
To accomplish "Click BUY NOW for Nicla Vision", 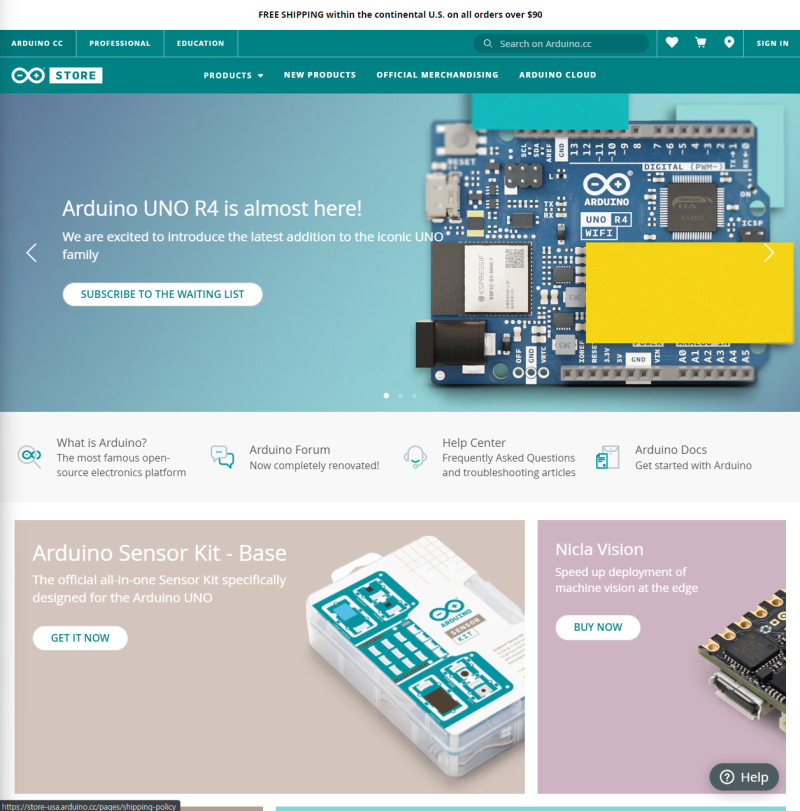I will pos(598,627).
